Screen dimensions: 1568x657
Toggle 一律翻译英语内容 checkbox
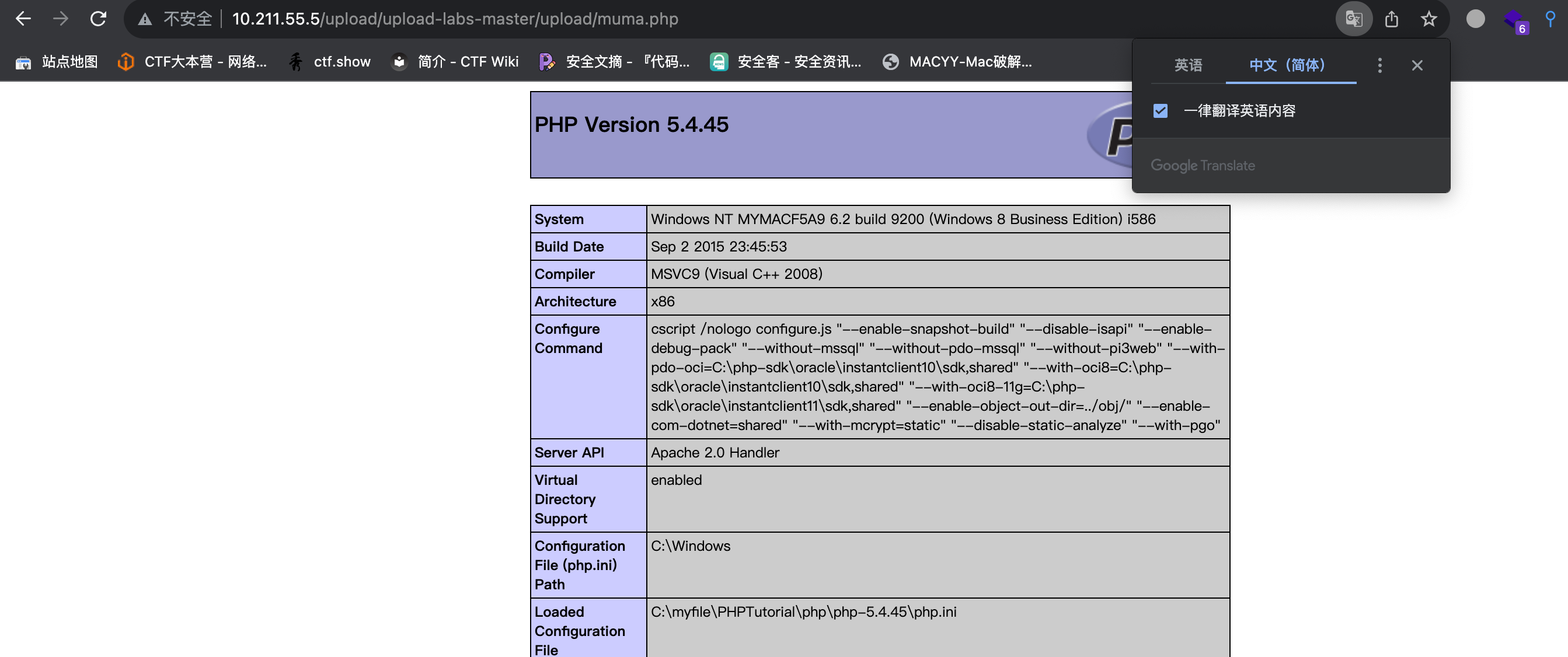tap(1160, 111)
